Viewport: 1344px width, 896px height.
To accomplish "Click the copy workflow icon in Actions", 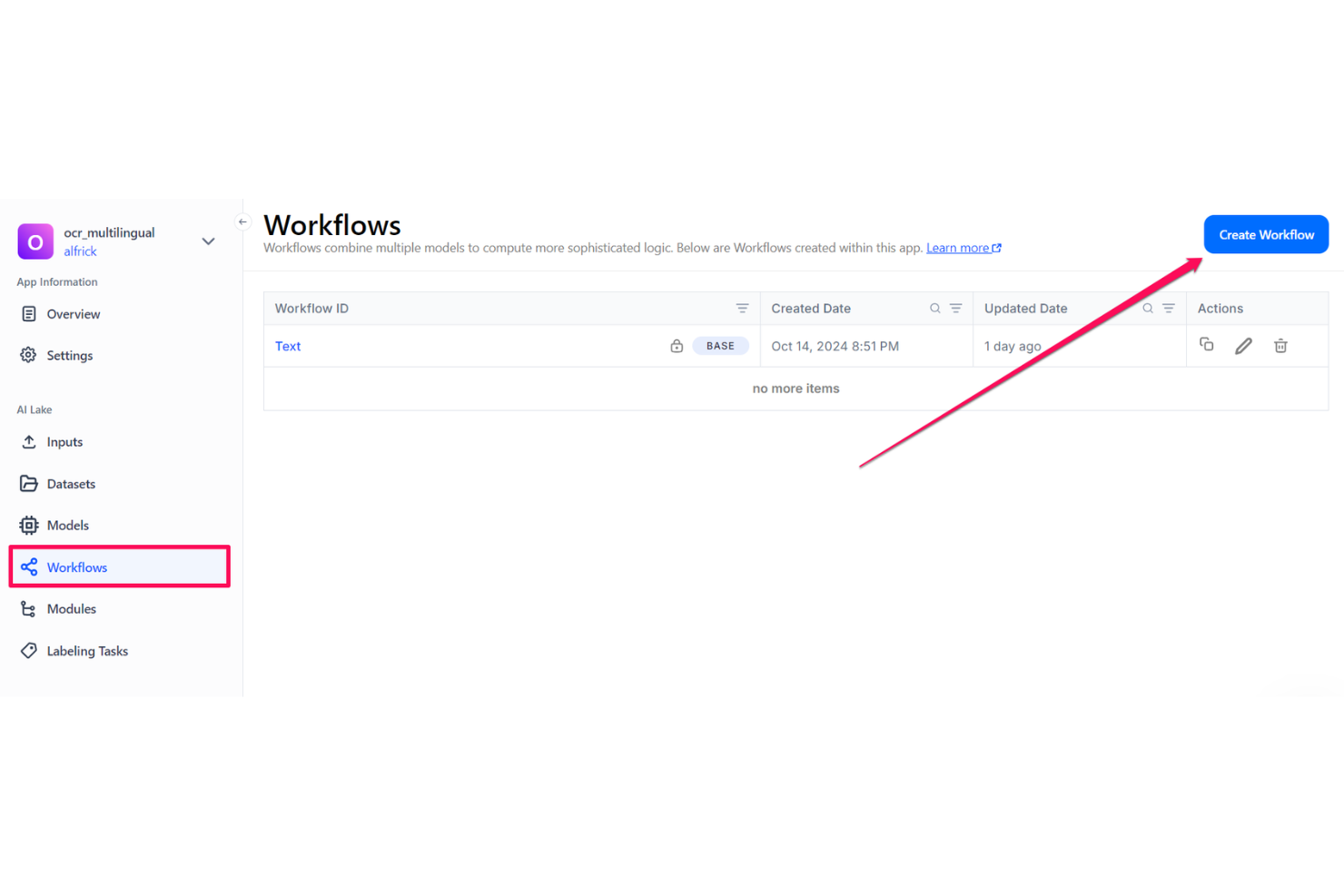I will click(1206, 345).
